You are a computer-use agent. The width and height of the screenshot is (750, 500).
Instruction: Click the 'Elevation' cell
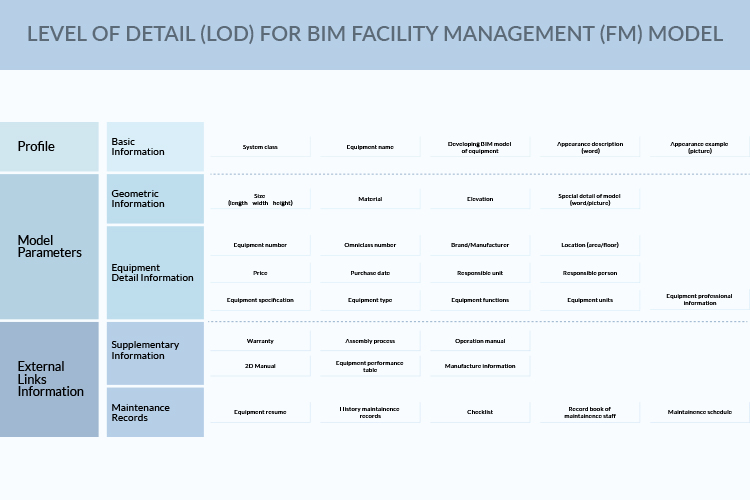(480, 199)
